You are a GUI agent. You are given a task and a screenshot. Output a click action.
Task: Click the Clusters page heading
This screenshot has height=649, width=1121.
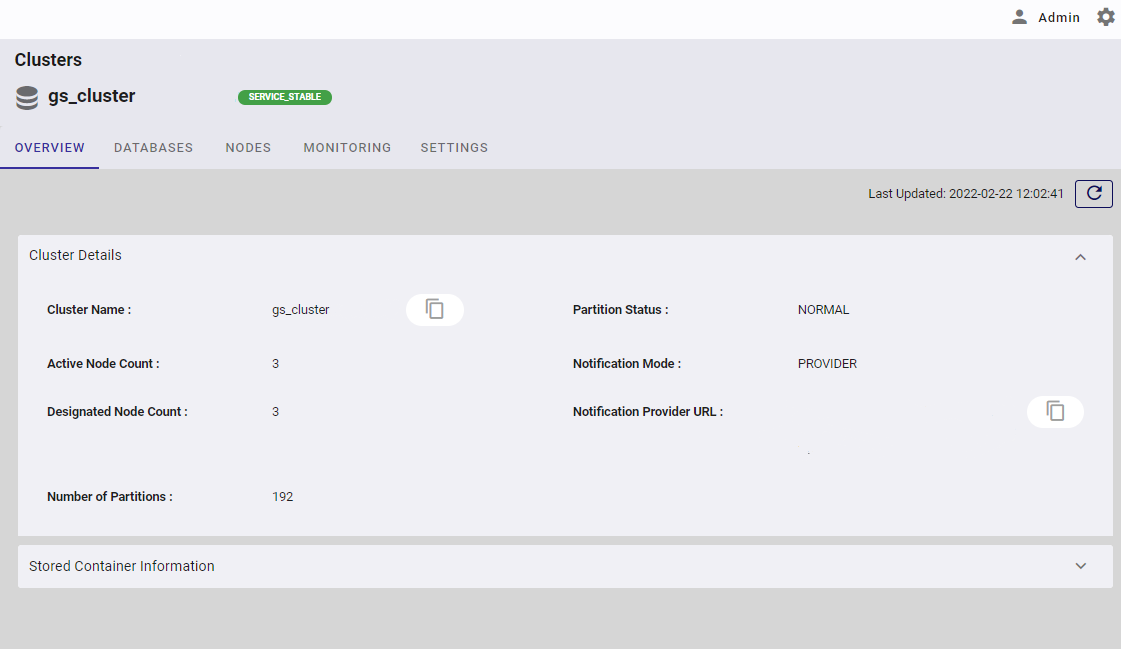coord(48,60)
